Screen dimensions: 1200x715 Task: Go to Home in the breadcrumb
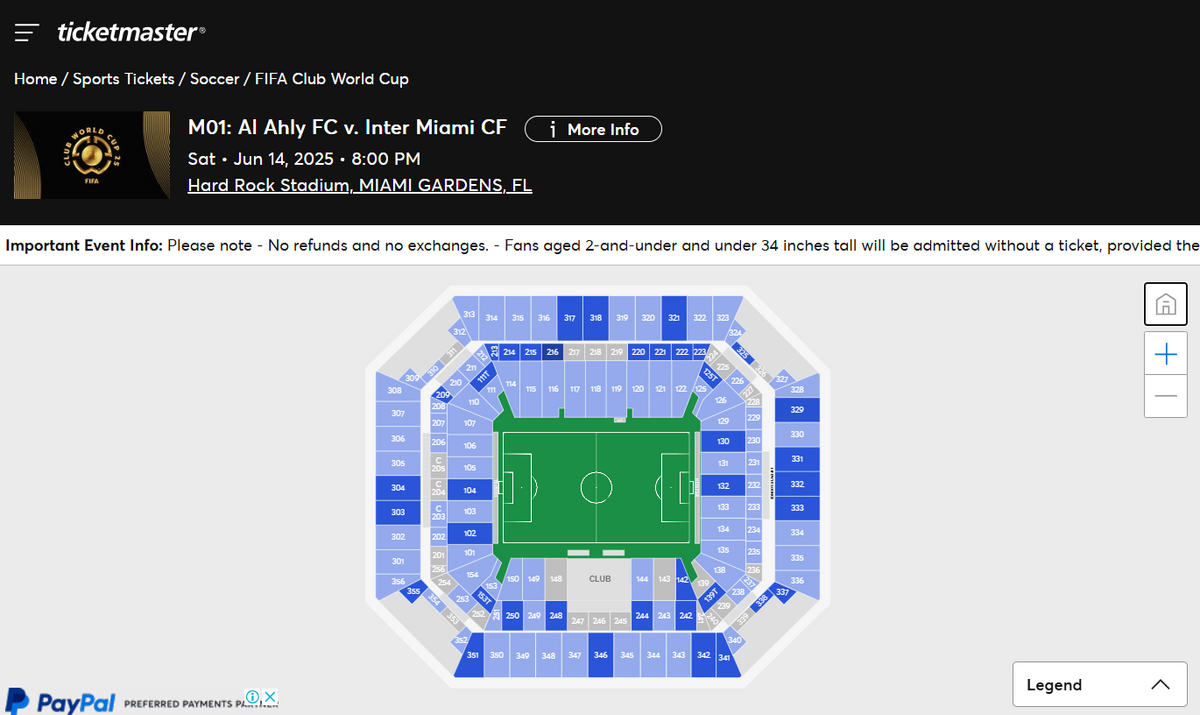35,79
